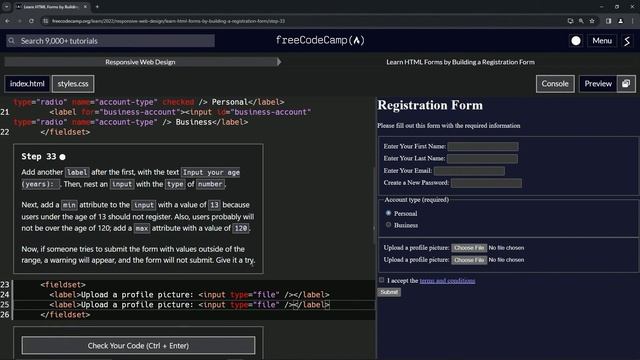640x360 pixels.
Task: Open the browser profile icon
Action: [x=620, y=21]
